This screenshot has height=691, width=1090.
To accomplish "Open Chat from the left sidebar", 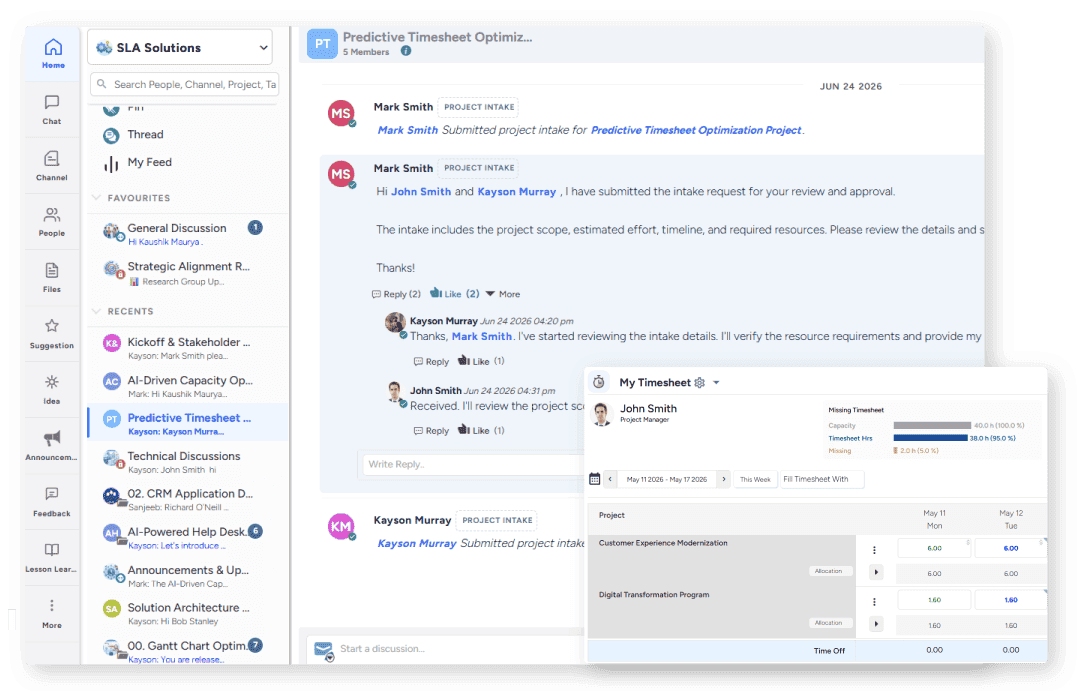I will click(x=51, y=110).
